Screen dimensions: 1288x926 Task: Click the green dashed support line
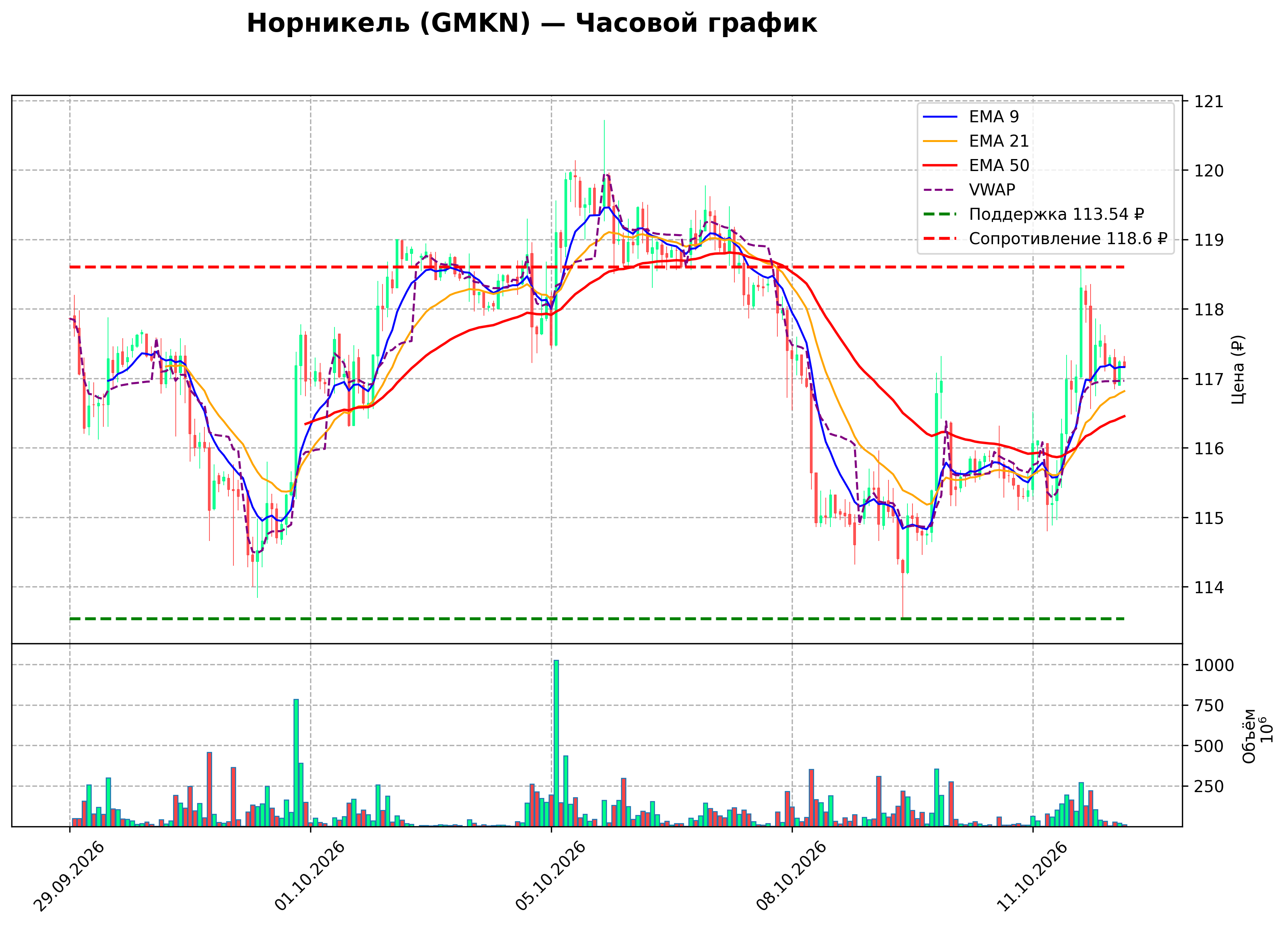[x=597, y=619]
